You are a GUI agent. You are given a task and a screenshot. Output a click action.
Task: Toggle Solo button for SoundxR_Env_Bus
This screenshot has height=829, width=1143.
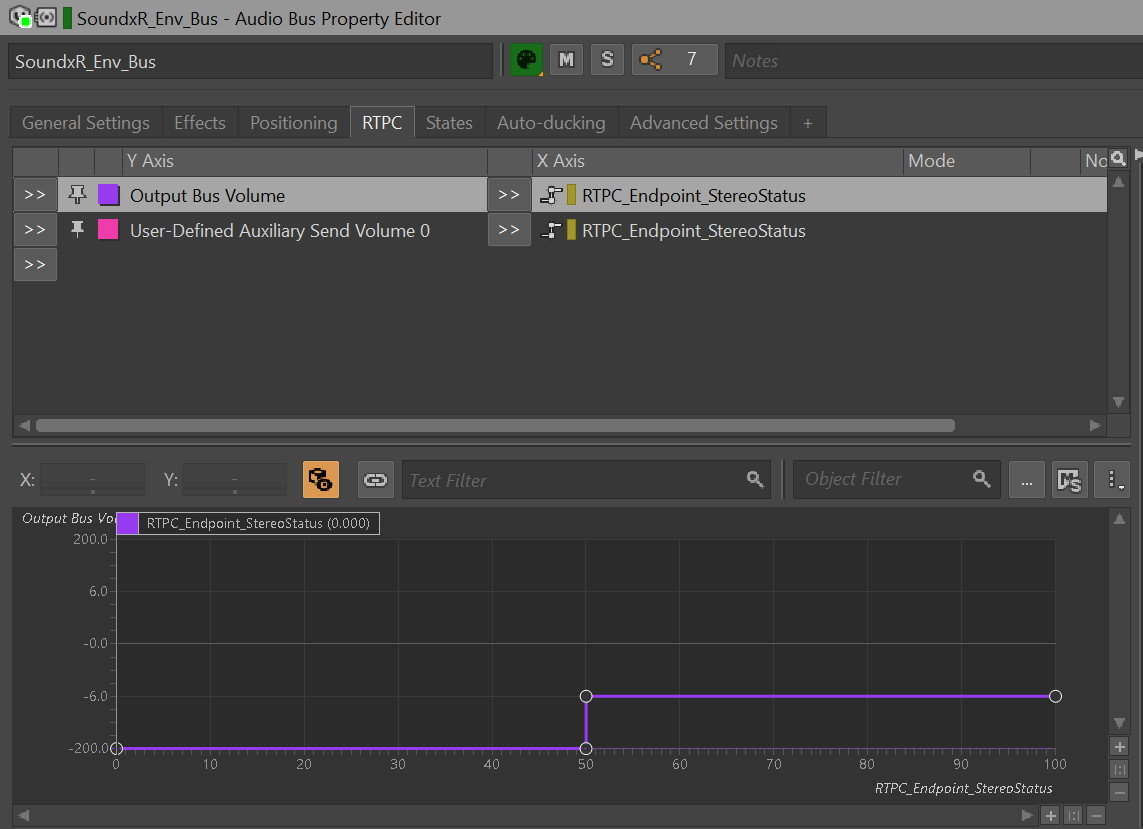click(x=606, y=60)
